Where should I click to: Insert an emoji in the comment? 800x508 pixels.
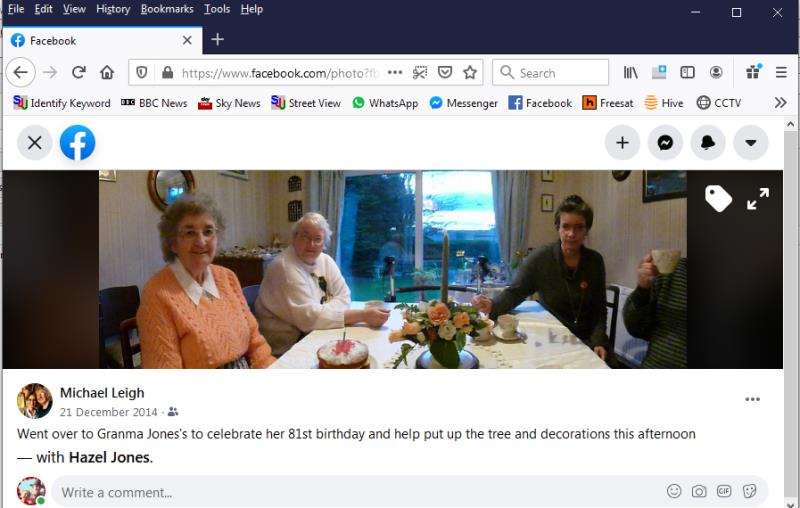tap(674, 491)
